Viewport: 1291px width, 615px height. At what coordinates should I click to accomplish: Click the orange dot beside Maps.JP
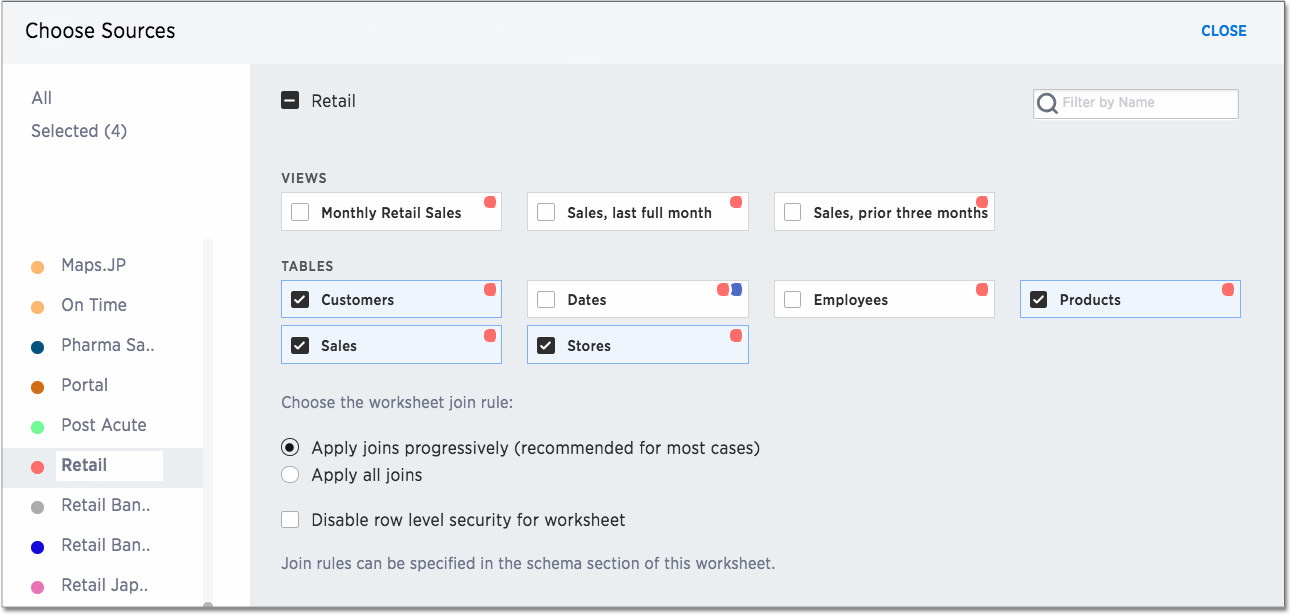[x=38, y=267]
